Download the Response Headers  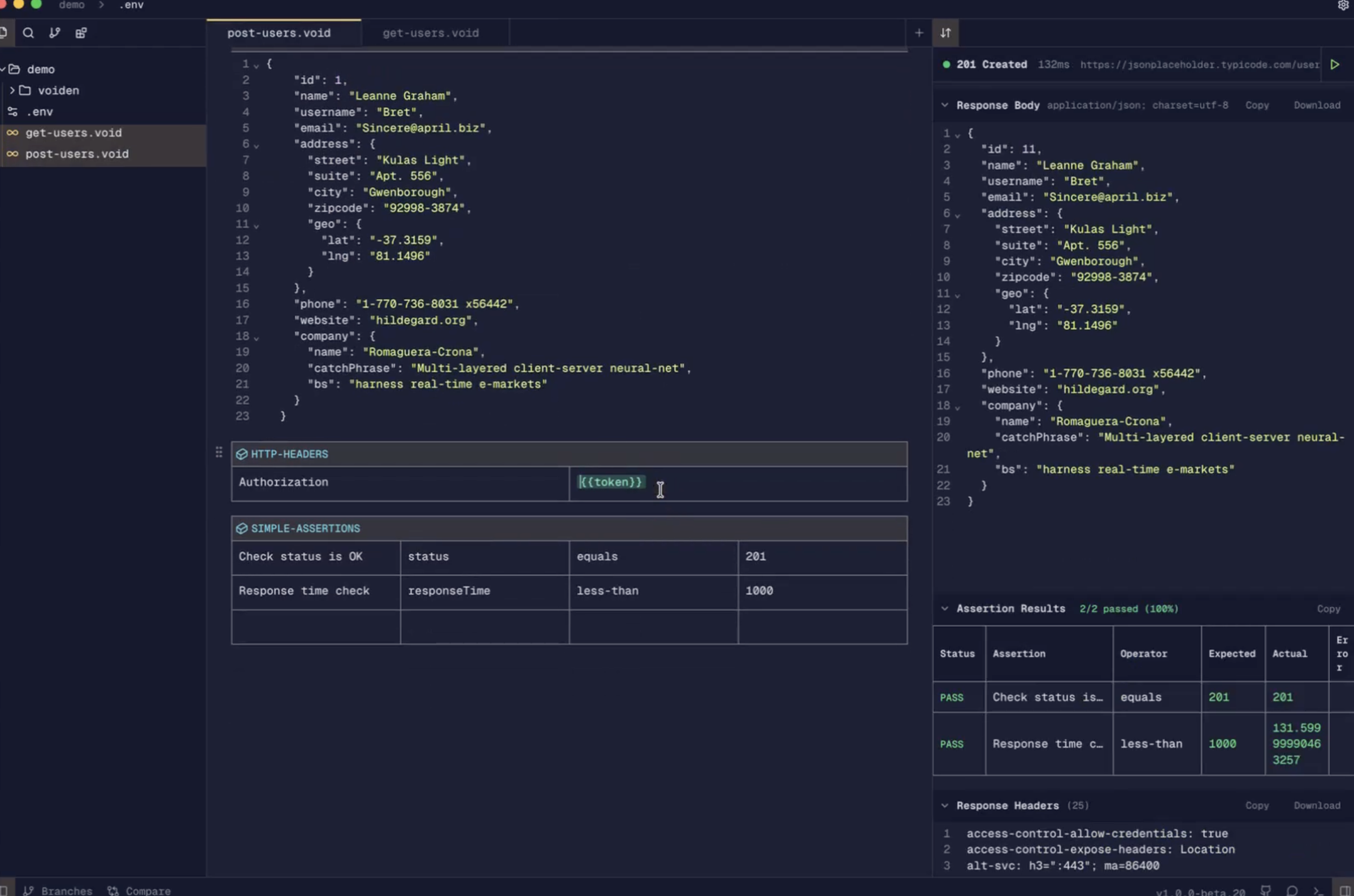tap(1316, 805)
